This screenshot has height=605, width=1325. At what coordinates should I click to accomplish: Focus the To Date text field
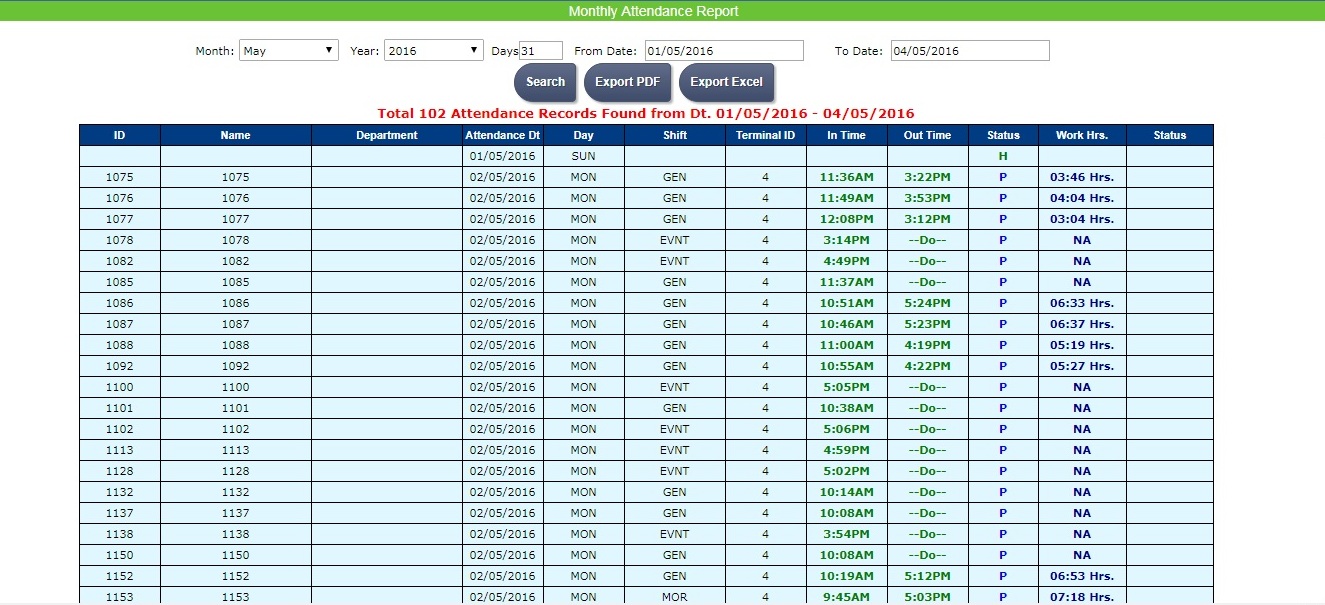click(969, 51)
